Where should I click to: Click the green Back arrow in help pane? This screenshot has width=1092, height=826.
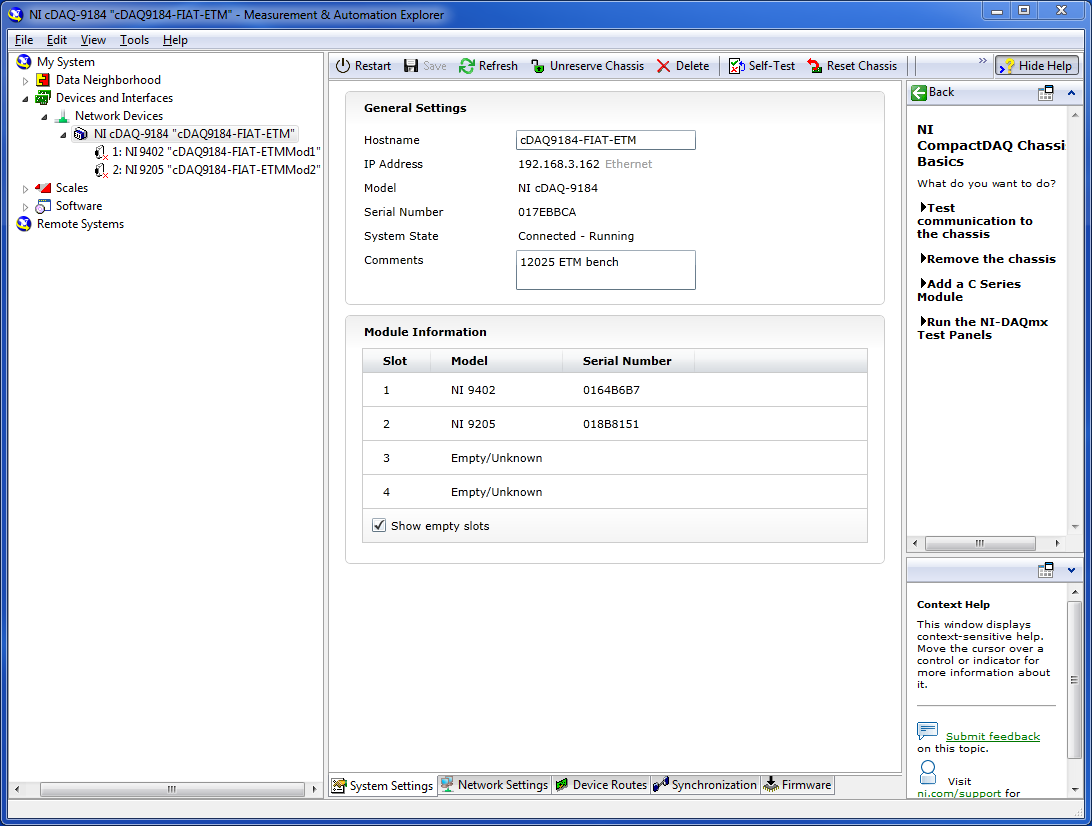tap(919, 92)
